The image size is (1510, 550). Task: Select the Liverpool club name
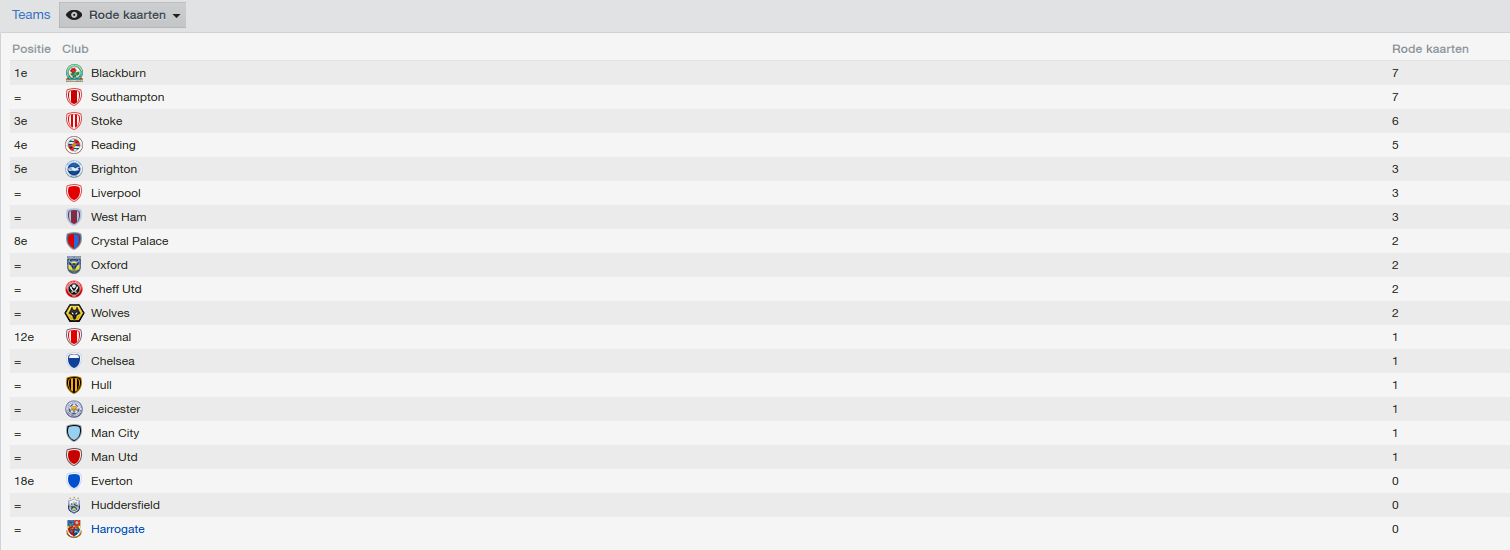(x=116, y=193)
